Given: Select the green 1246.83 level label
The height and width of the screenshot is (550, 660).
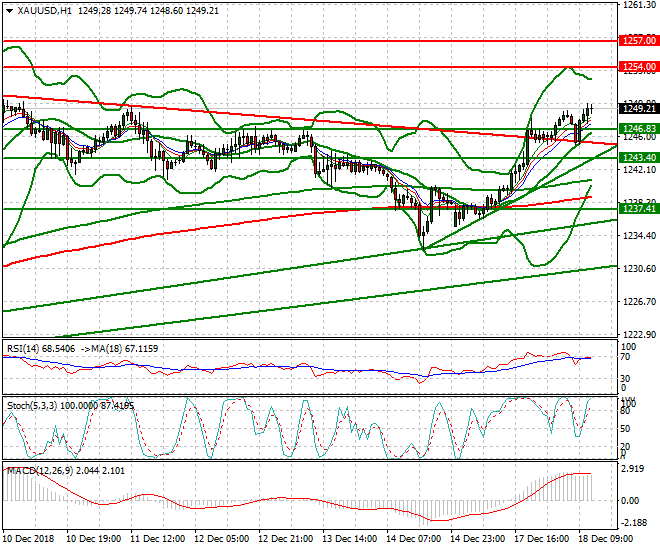Looking at the screenshot, I should pos(639,129).
